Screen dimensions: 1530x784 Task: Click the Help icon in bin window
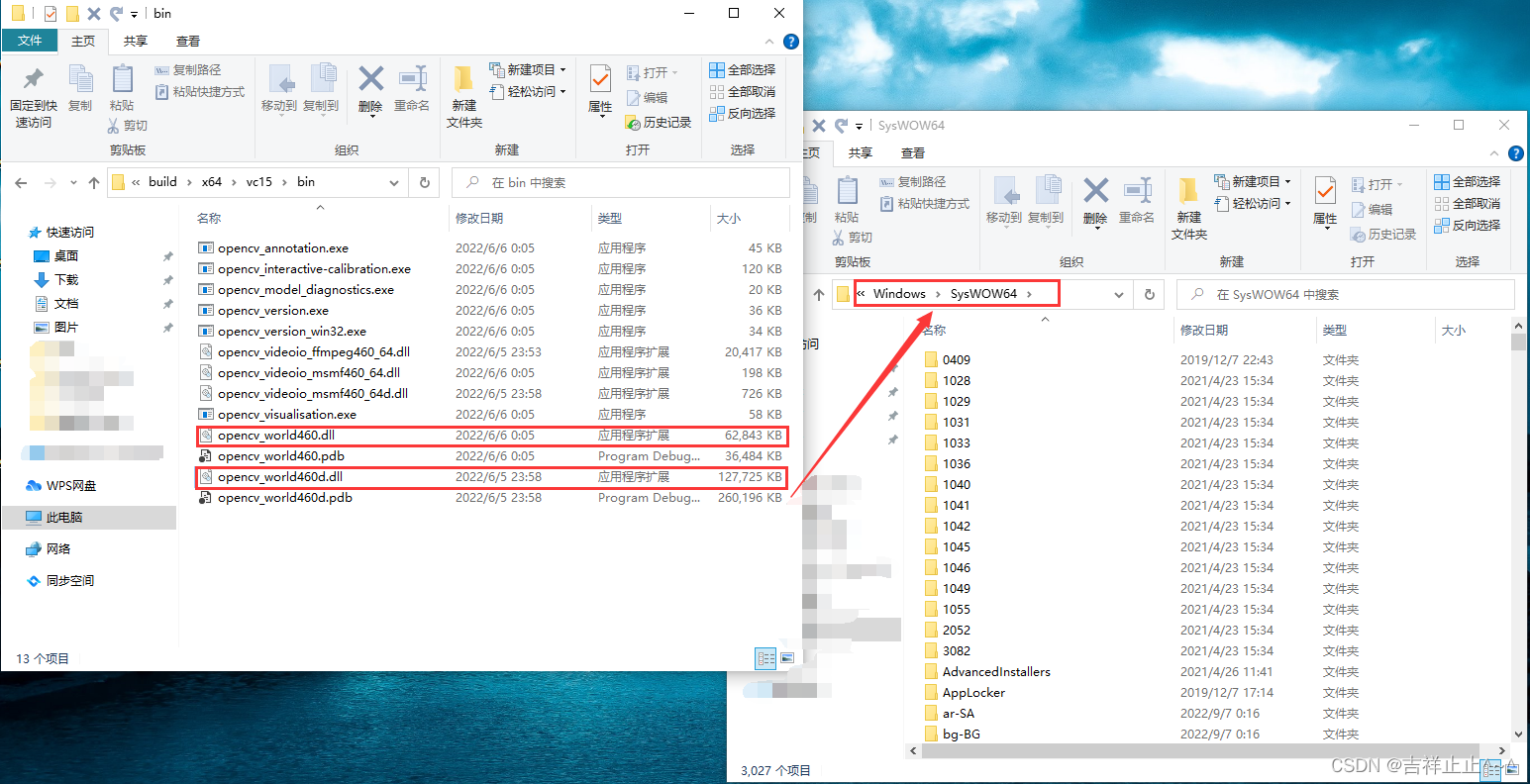[x=791, y=42]
